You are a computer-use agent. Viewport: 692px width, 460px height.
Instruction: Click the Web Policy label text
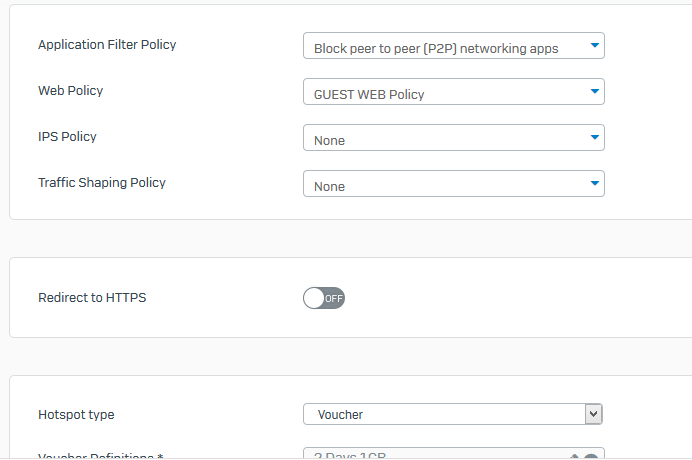71,90
